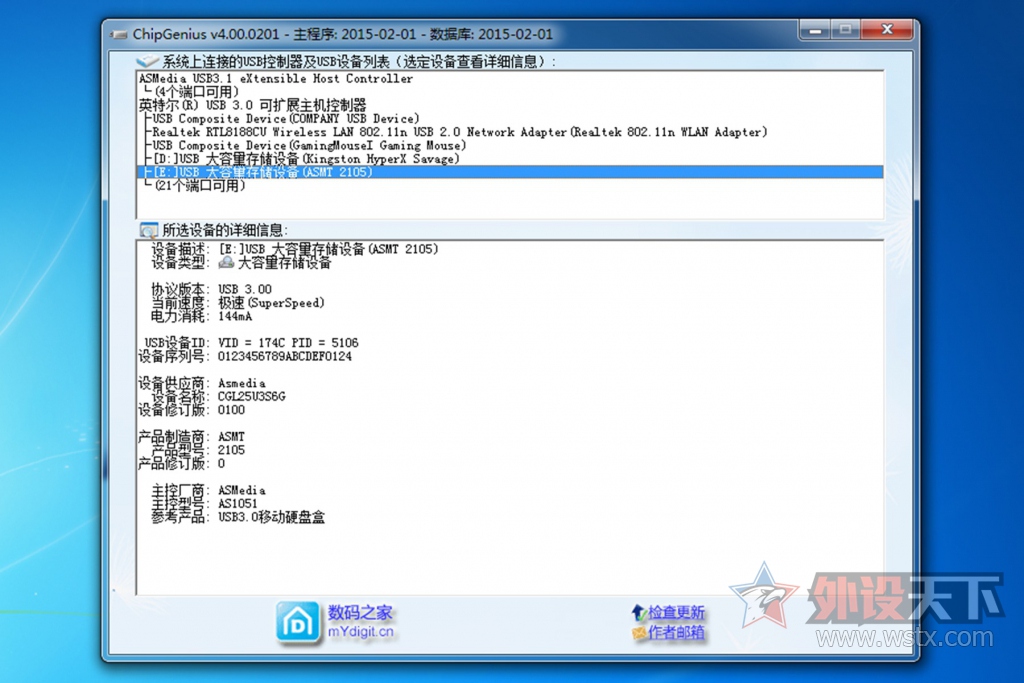Click the ChipGenius title bar icon
The width and height of the screenshot is (1024, 683).
pos(119,34)
